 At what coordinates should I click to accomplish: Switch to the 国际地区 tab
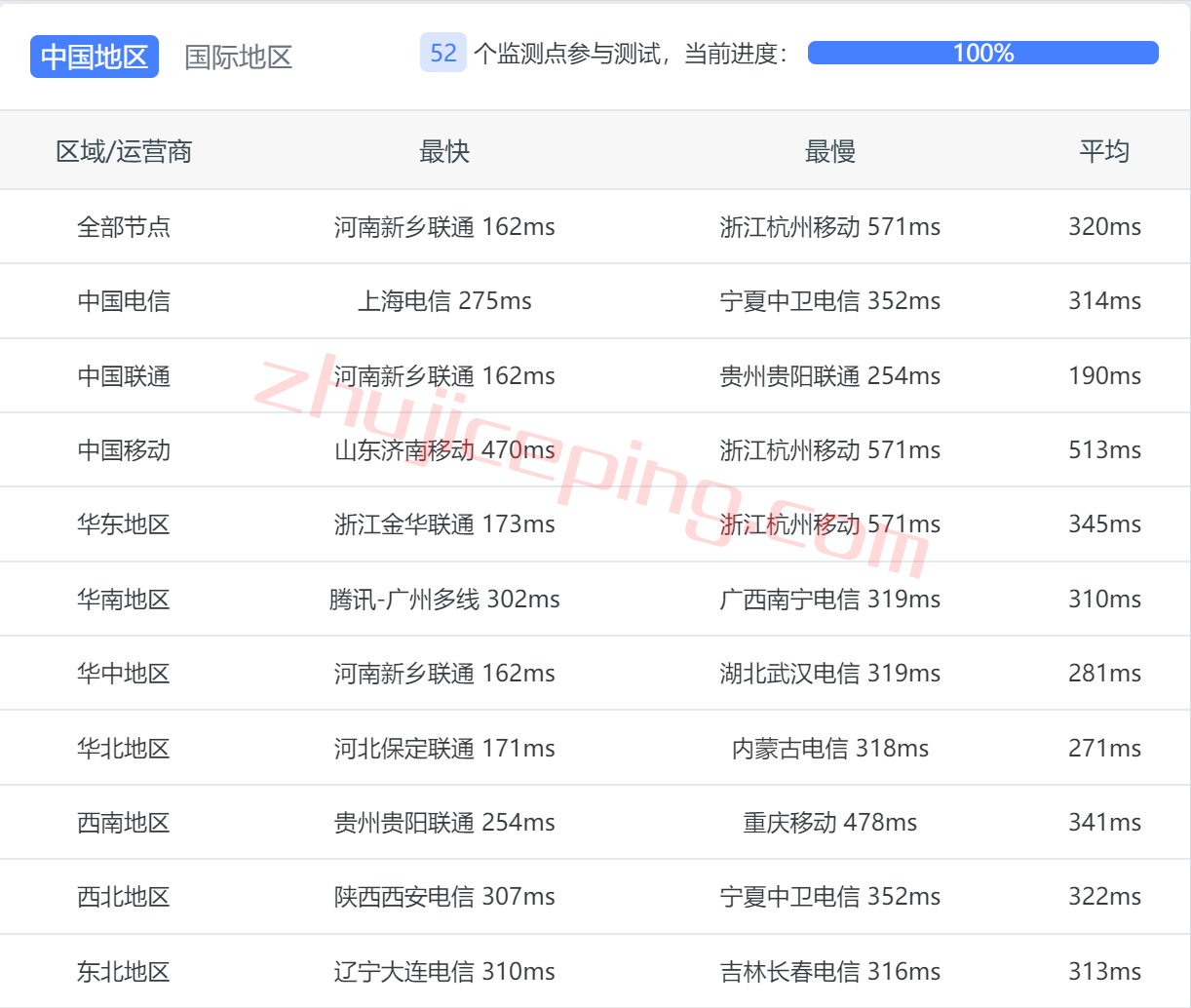(239, 57)
